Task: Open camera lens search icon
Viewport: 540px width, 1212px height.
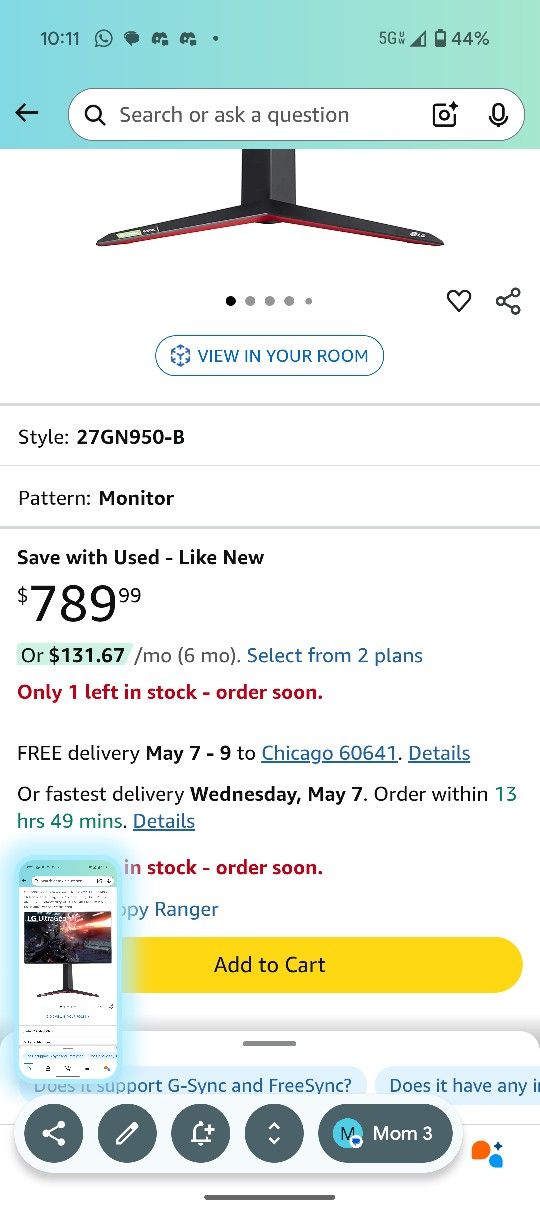Action: (445, 115)
